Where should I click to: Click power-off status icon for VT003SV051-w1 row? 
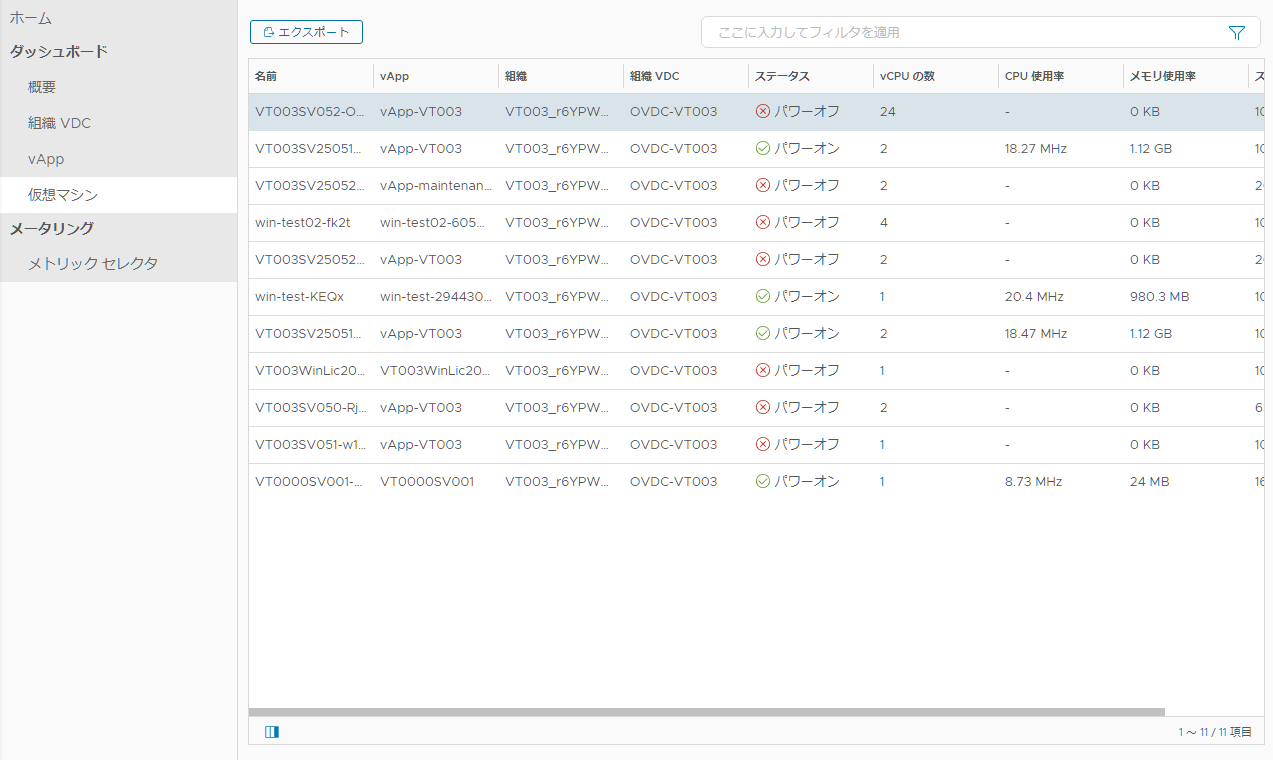(763, 445)
